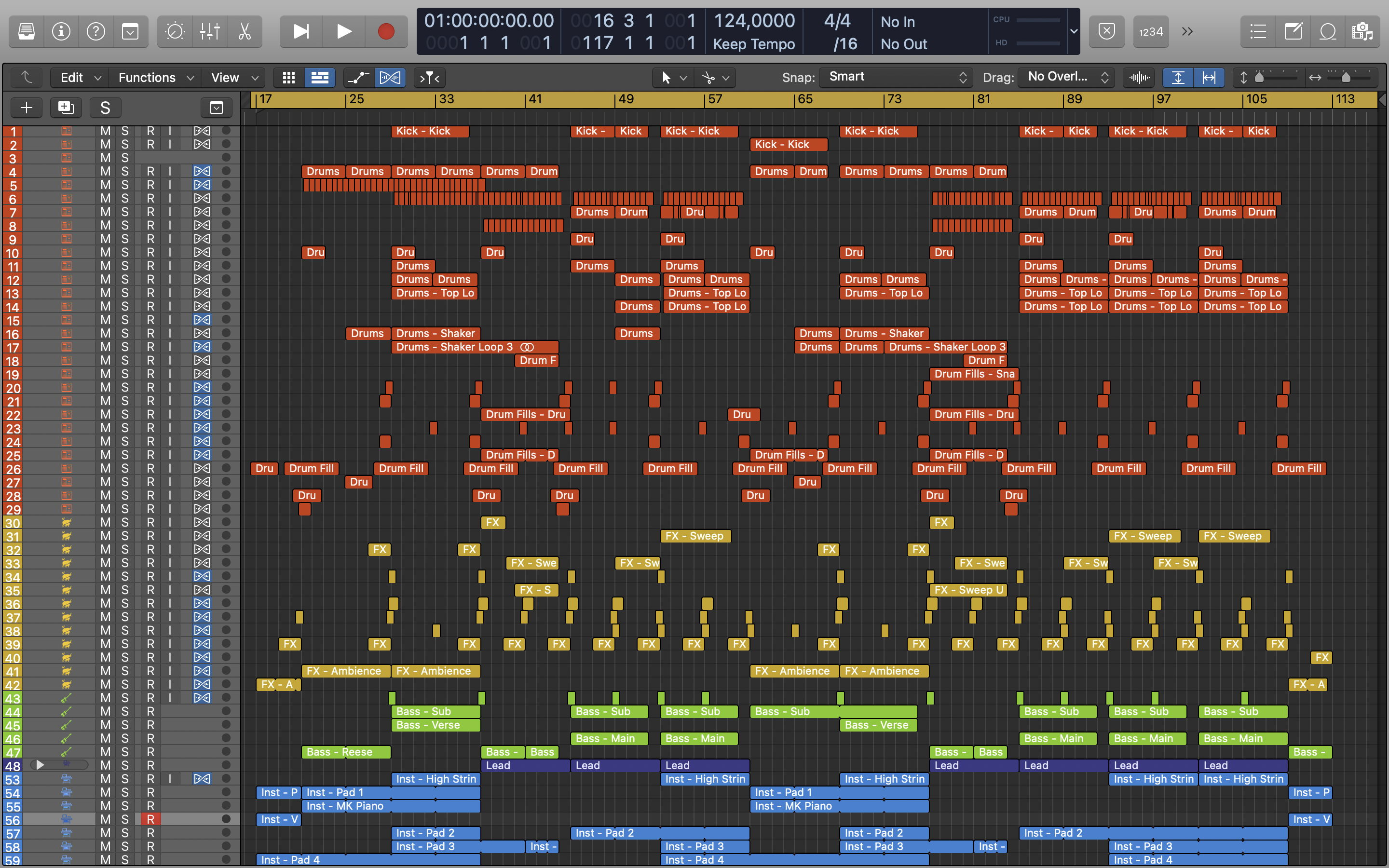
Task: Click the CPU meter
Action: (1026, 20)
